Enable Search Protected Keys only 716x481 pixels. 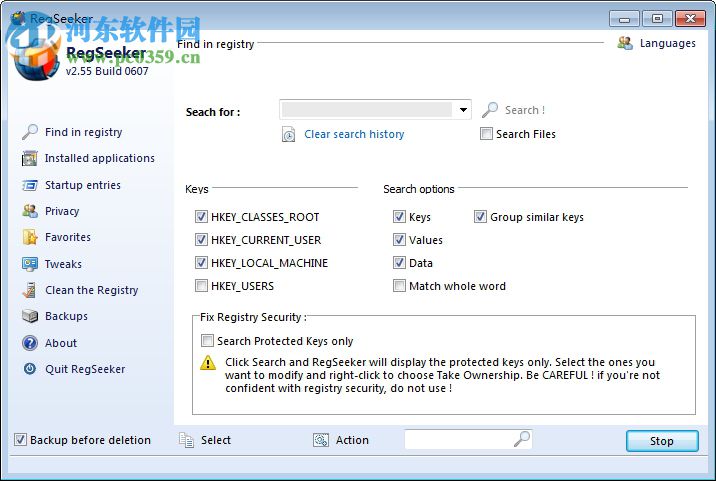pos(208,341)
